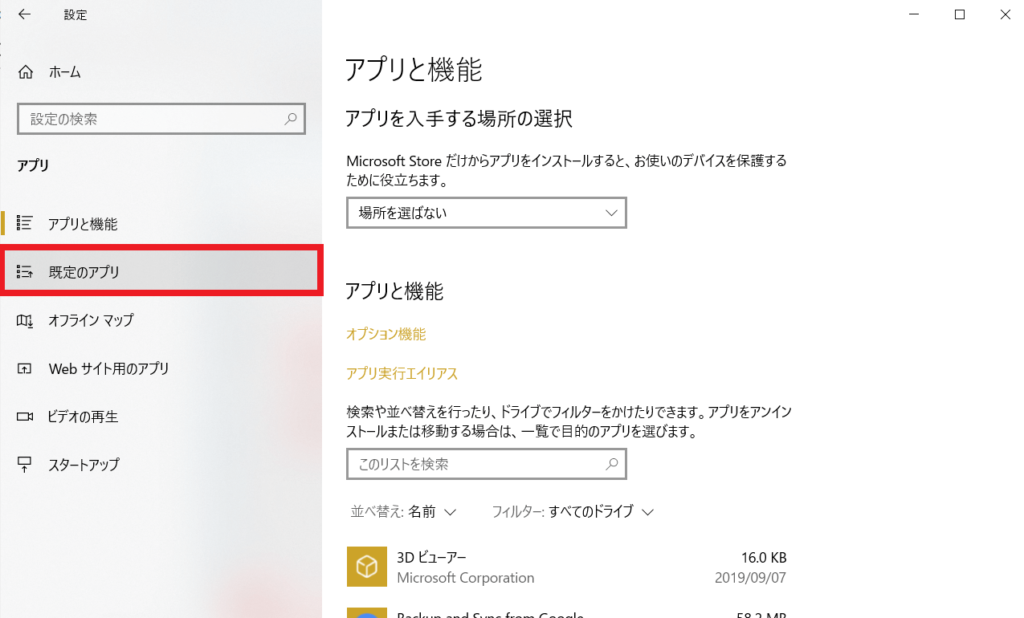Click the スタートアップ sidebar icon
1024x618 pixels.
26,464
